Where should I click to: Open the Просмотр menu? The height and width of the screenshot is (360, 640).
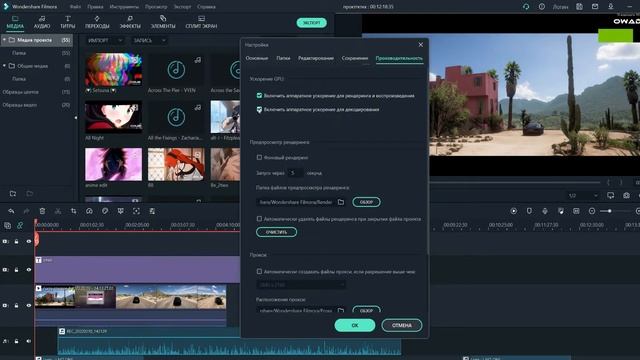point(156,7)
